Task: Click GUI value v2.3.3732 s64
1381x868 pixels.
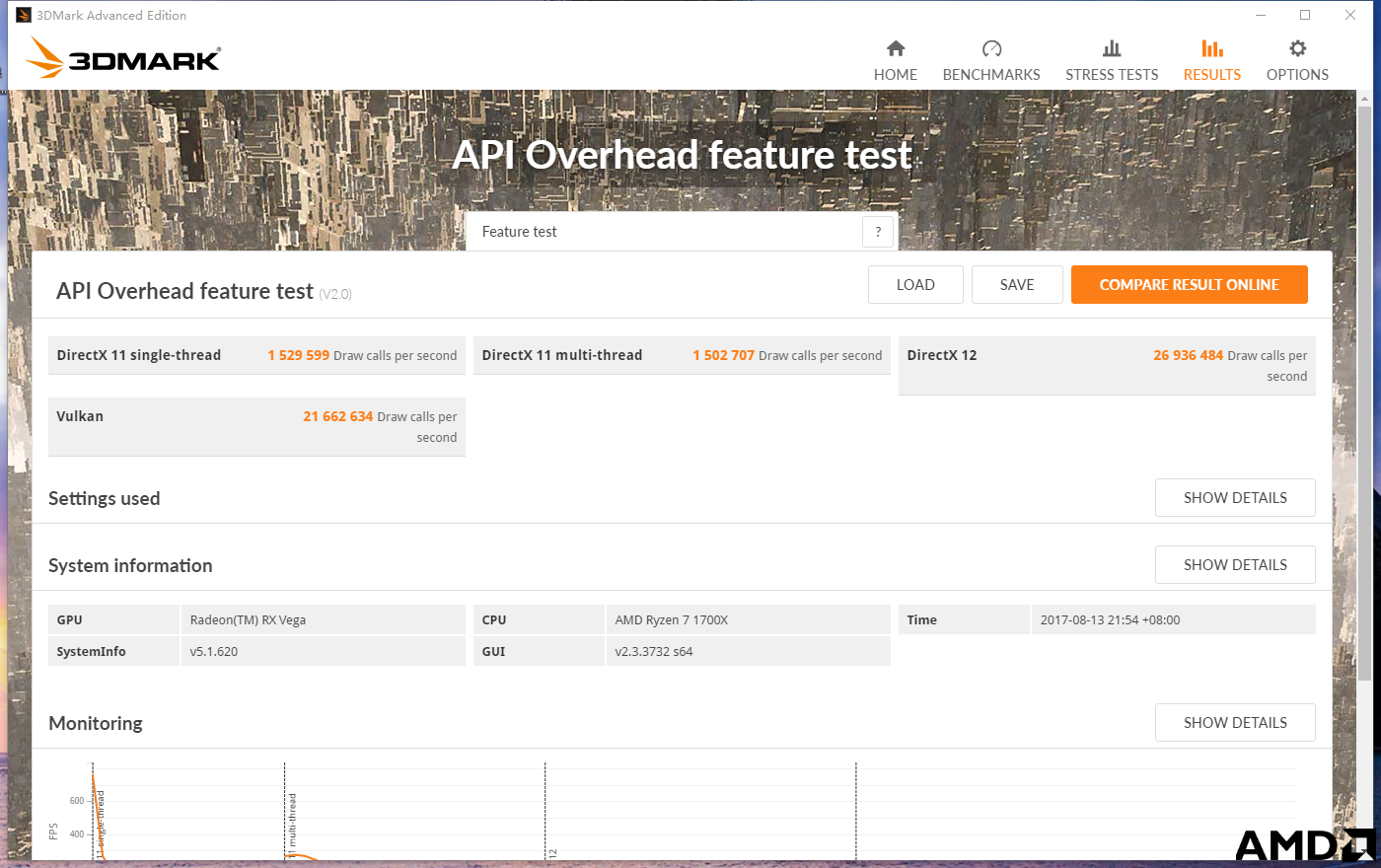Action: pos(653,652)
